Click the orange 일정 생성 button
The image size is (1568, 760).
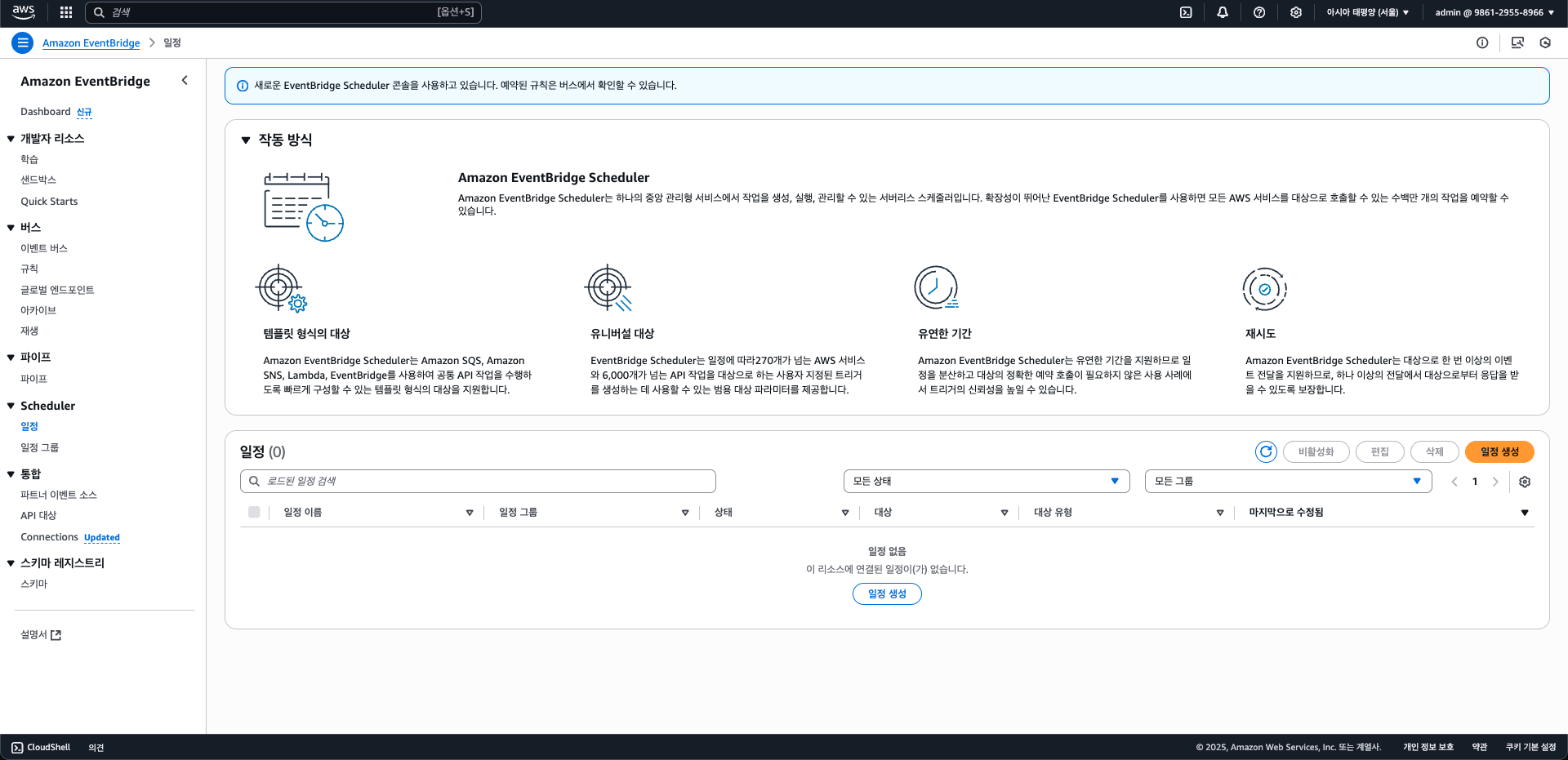click(1499, 451)
